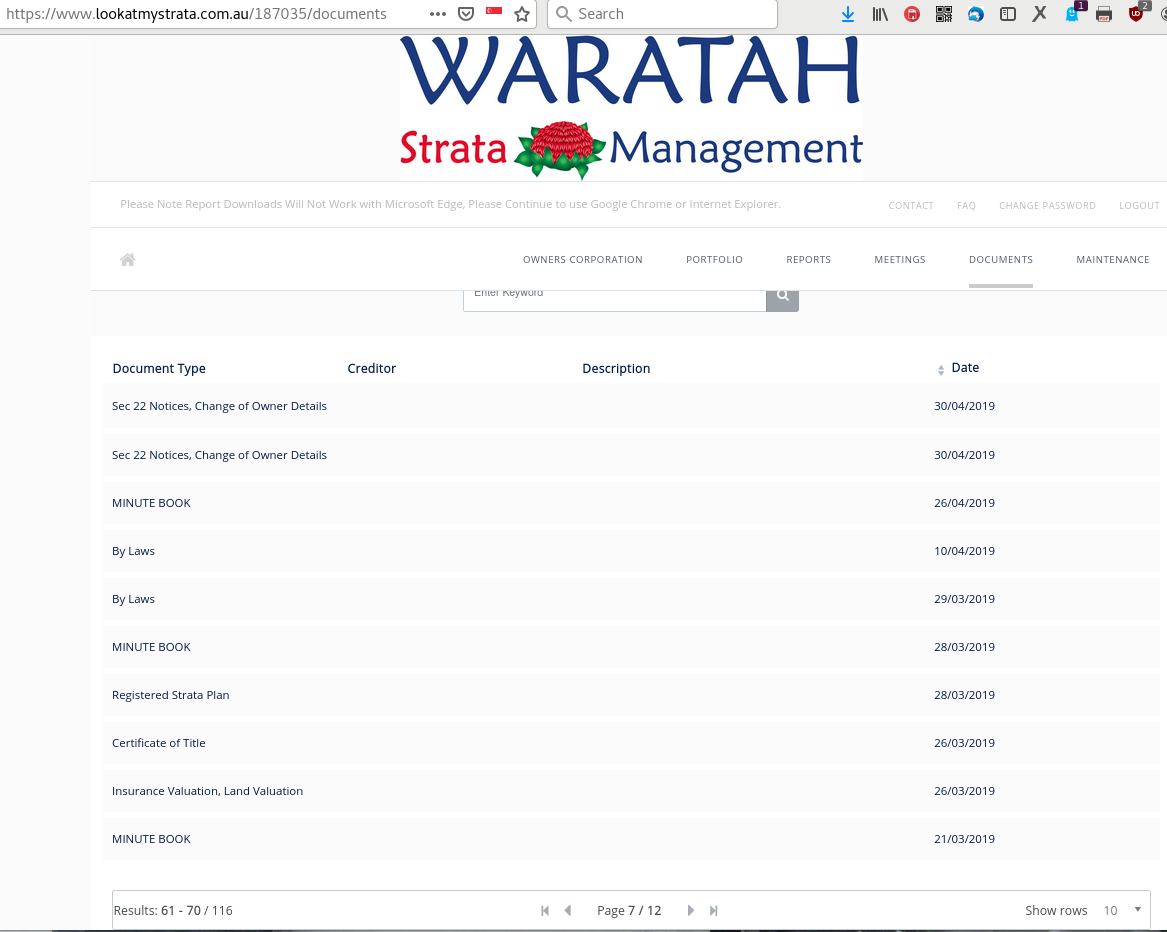1167x932 pixels.
Task: Open By Laws document dated 29/03/2019
Action: tap(631, 599)
